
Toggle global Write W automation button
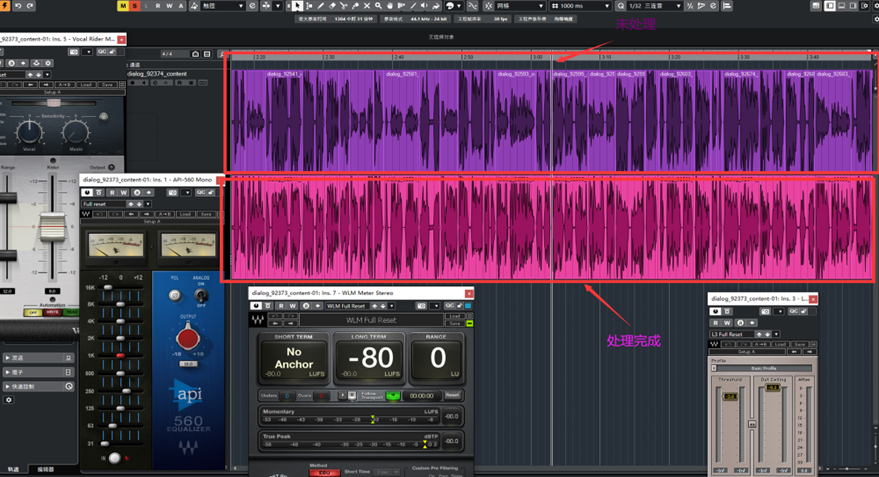[169, 6]
